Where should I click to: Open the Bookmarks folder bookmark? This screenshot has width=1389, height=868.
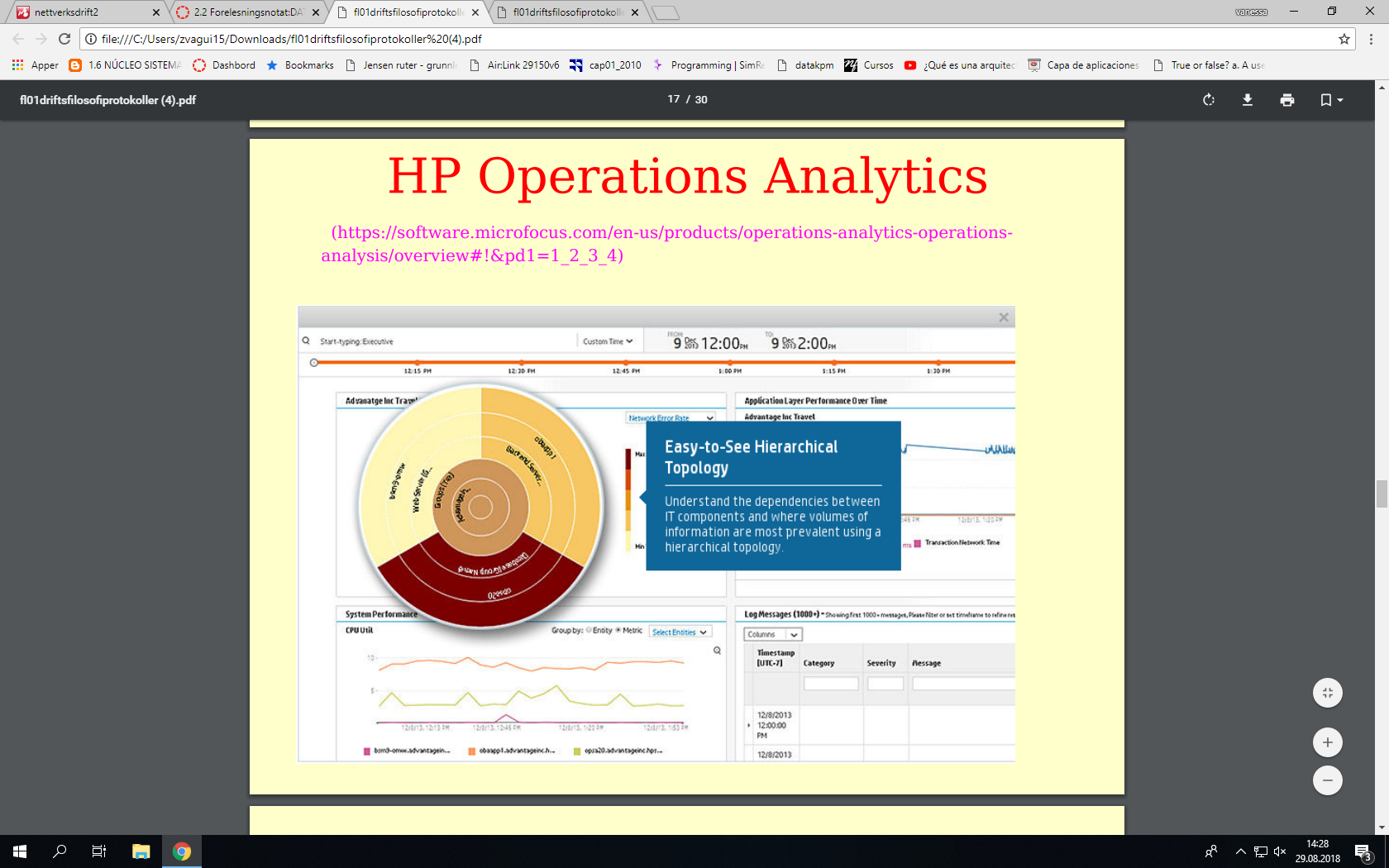[300, 65]
